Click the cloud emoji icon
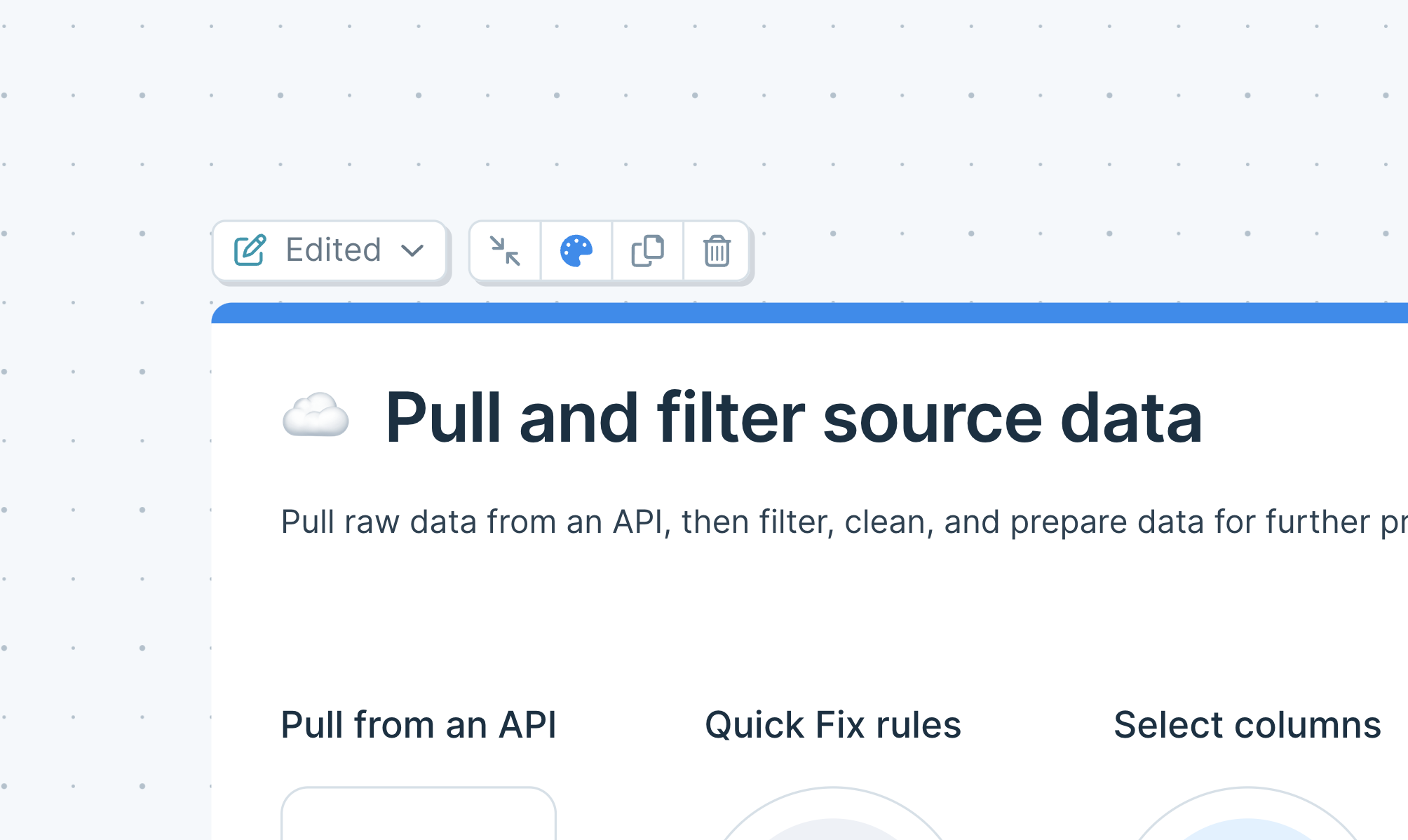1408x840 pixels. [x=316, y=415]
